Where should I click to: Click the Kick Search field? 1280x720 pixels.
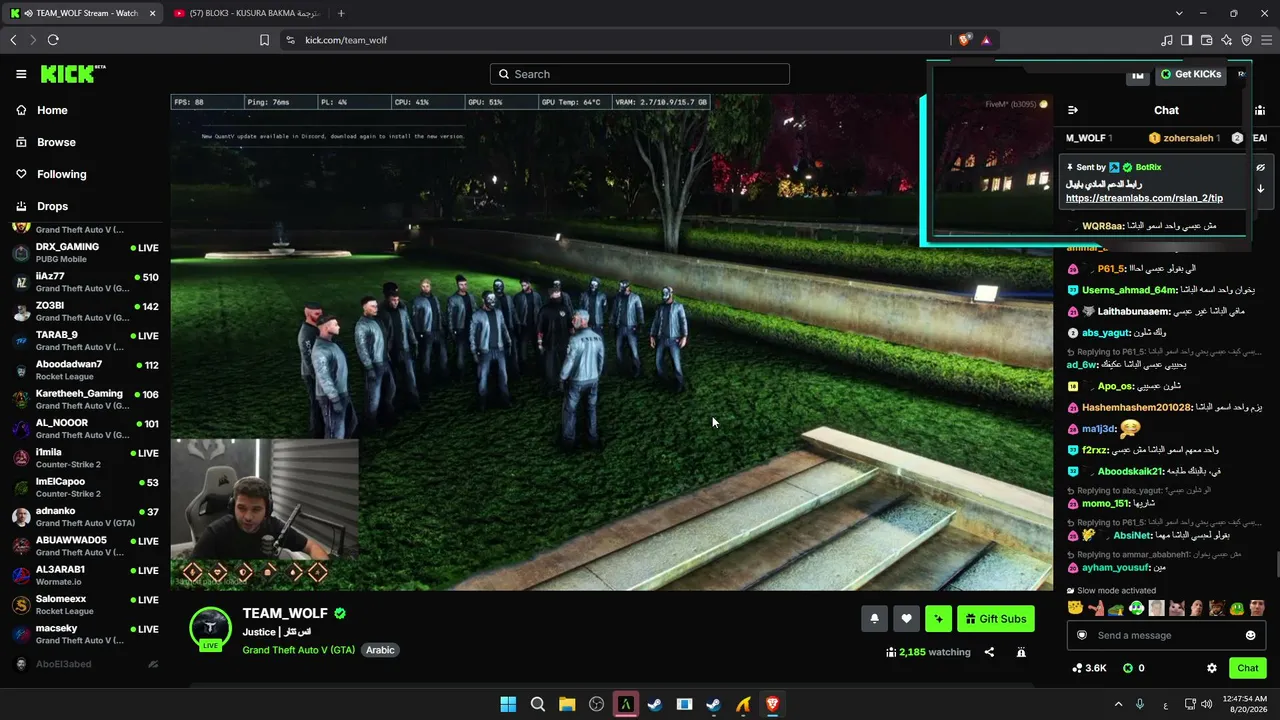tap(640, 74)
